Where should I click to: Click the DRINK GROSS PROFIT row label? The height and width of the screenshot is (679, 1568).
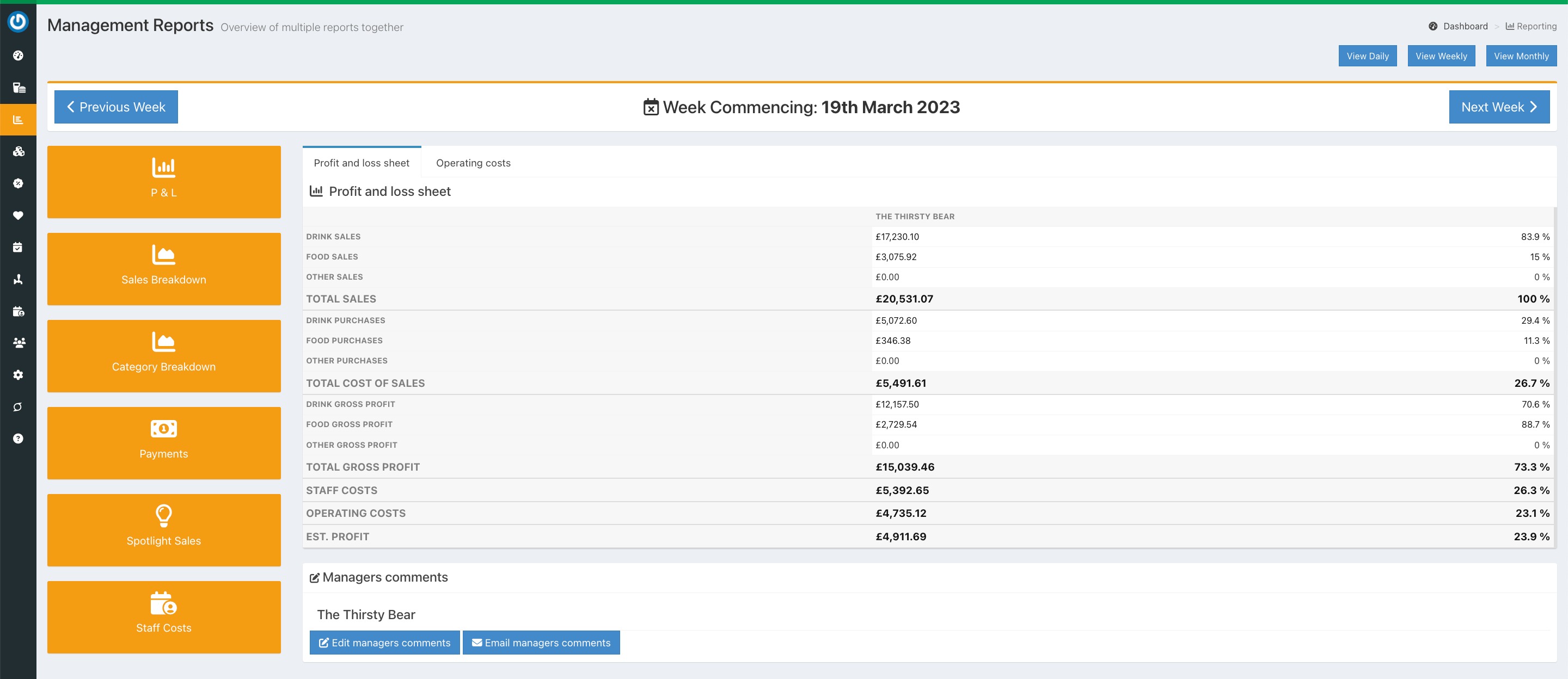coord(350,404)
